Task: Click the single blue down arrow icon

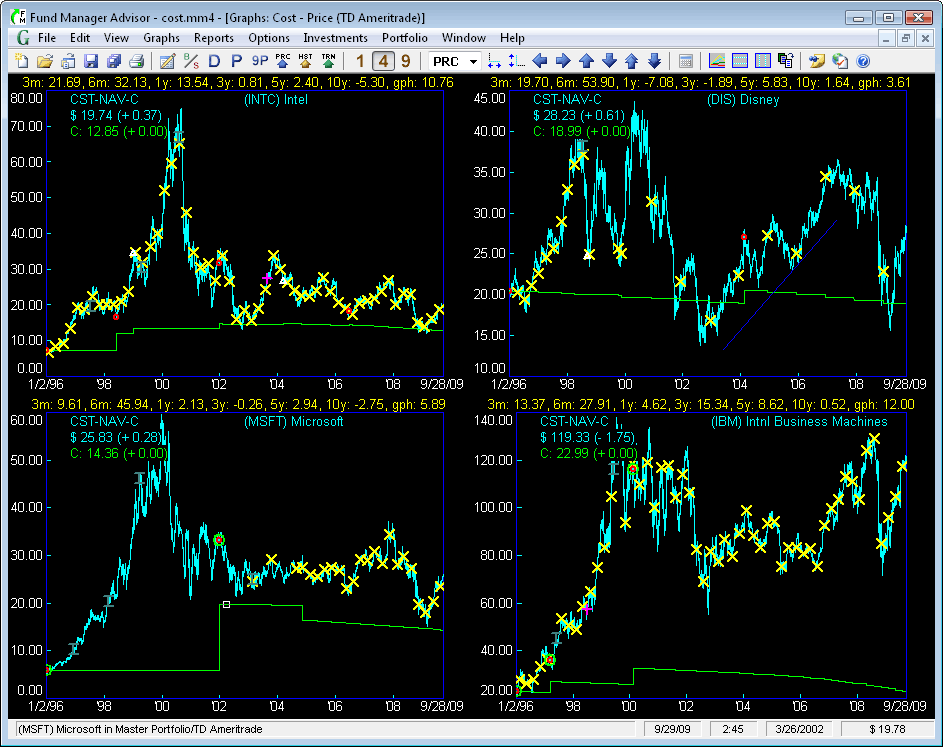Action: [x=609, y=61]
